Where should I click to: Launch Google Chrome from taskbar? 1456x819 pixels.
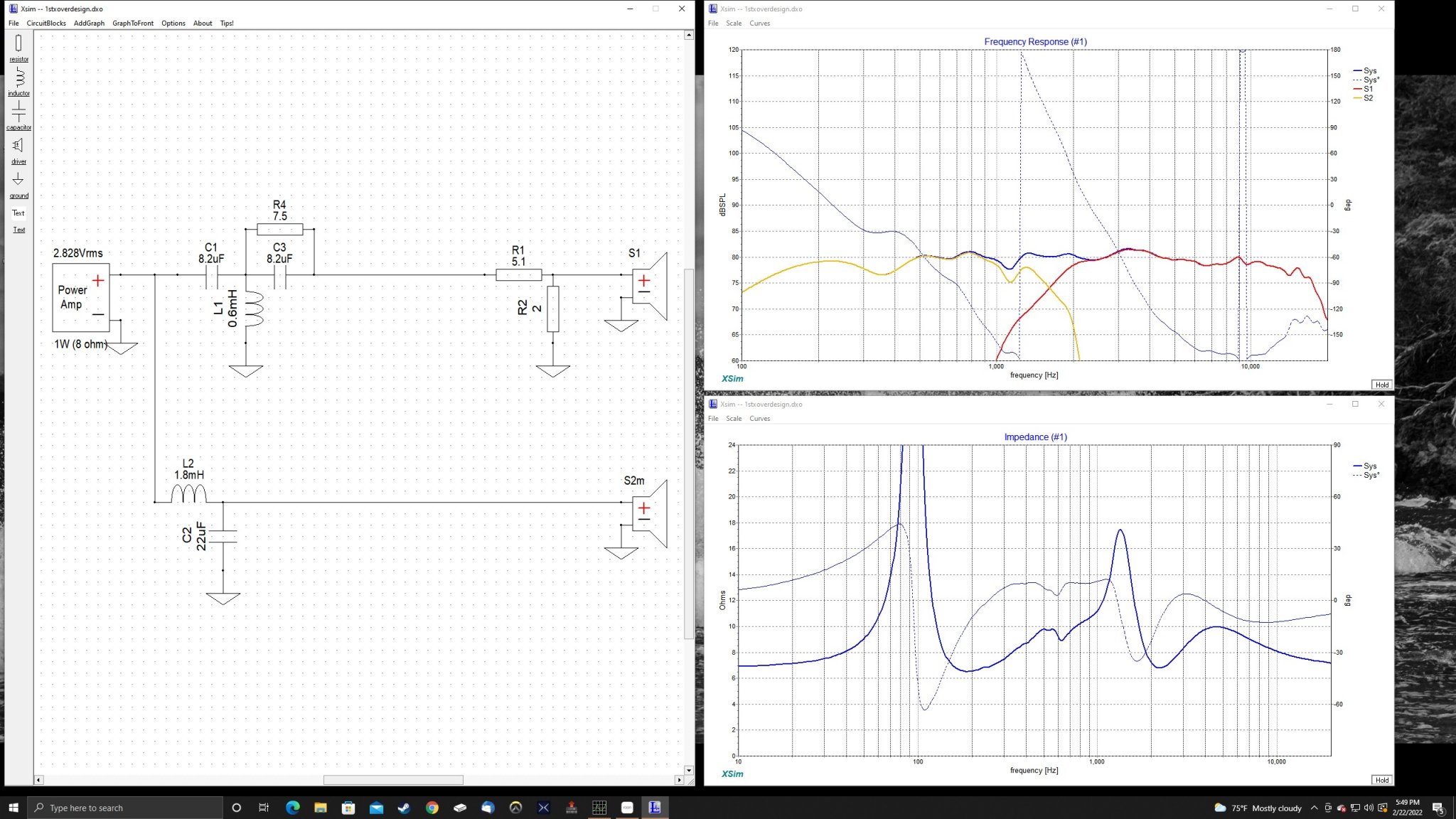click(432, 808)
